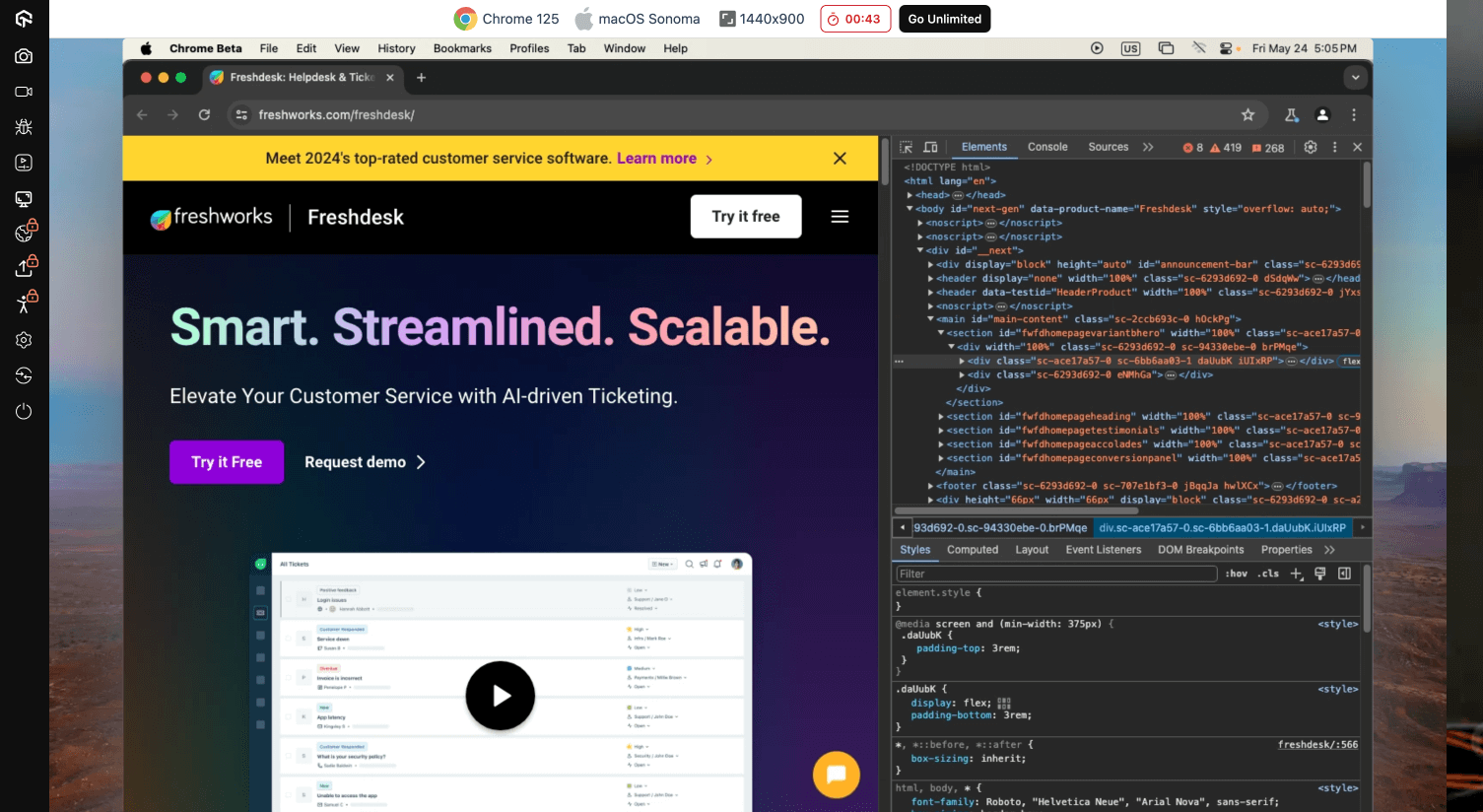This screenshot has height=812, width=1483.
Task: Click the flex badge on the selected div
Action: click(1351, 361)
